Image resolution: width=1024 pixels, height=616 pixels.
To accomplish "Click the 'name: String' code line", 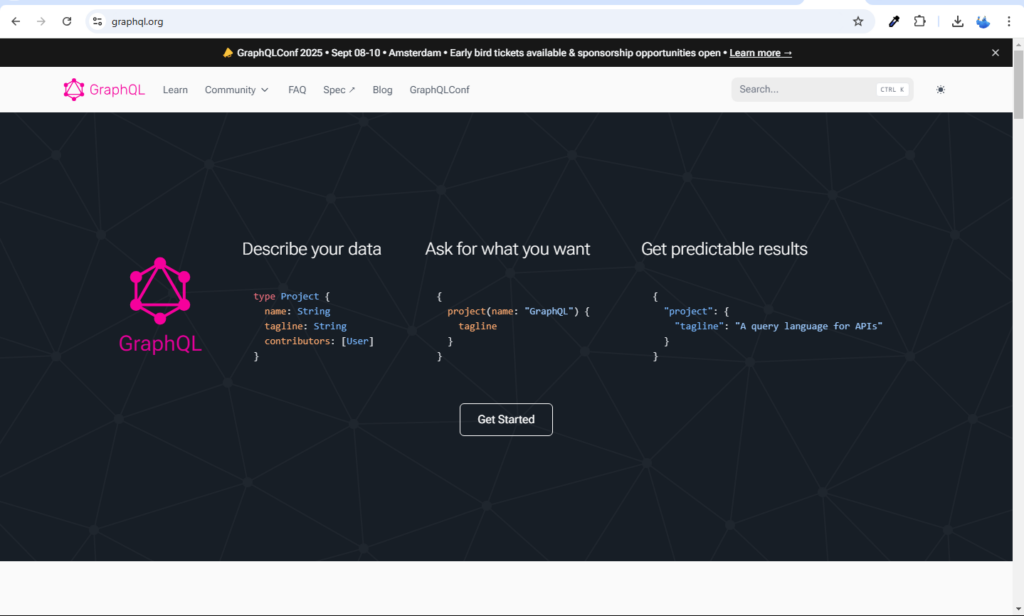I will point(297,311).
